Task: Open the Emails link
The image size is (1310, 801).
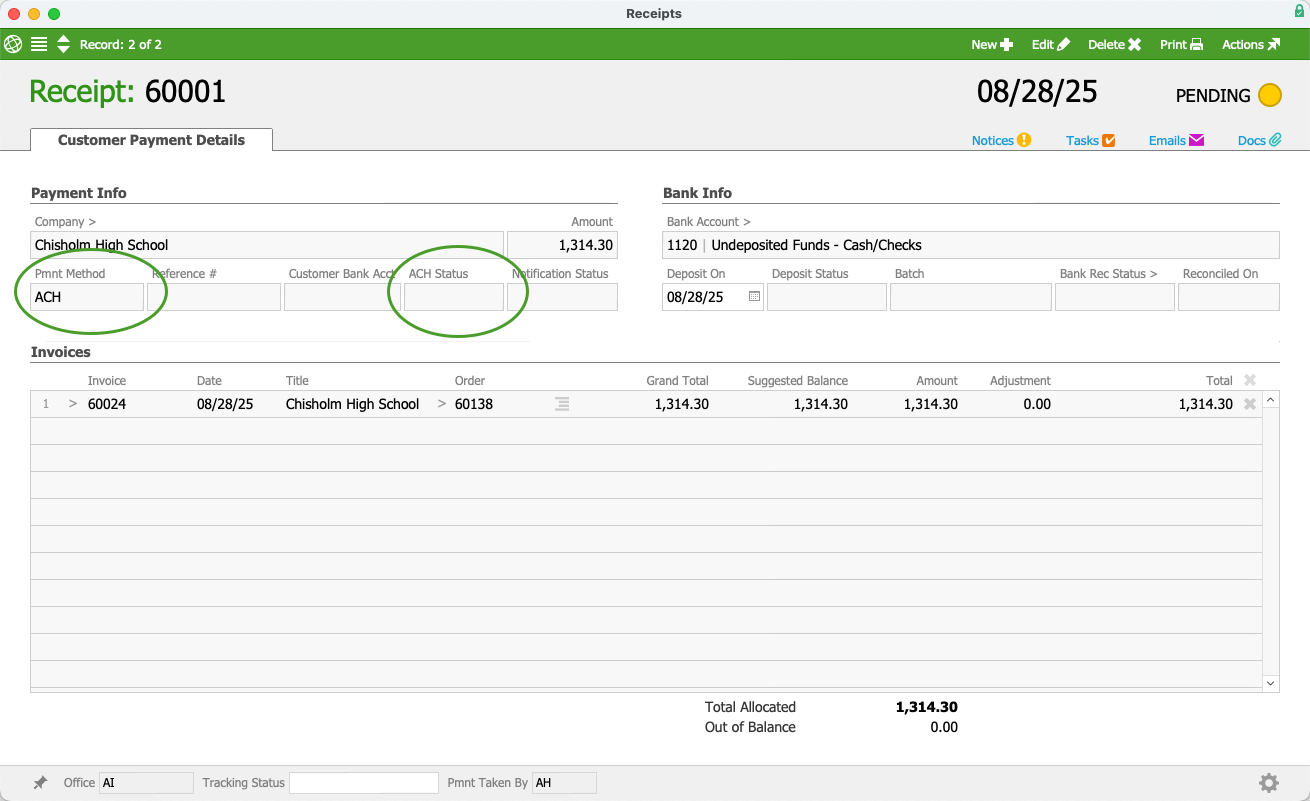Action: click(x=1176, y=141)
